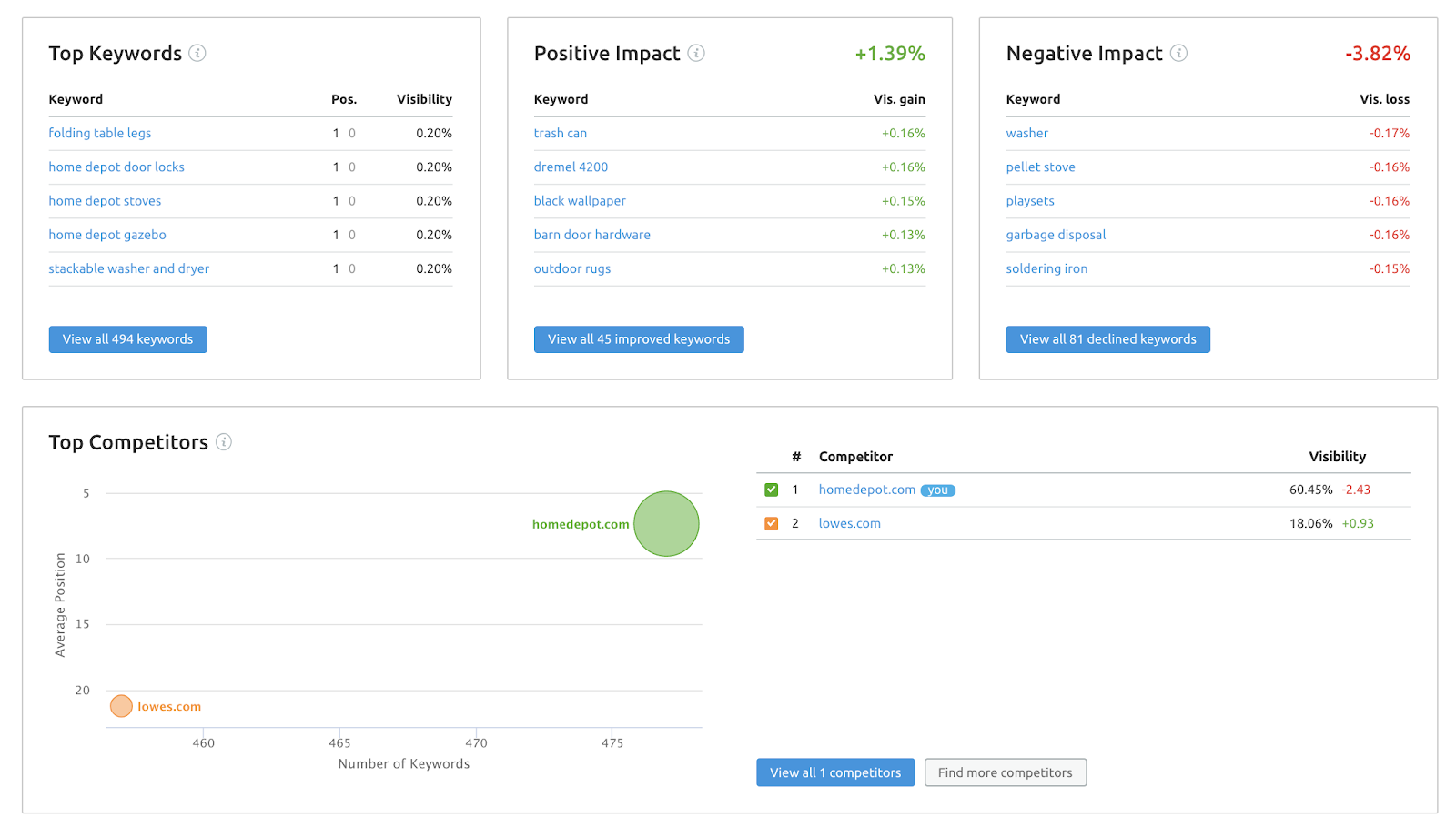This screenshot has height=828, width=1456.
Task: Select the pellet stove keyword link
Action: coord(1040,167)
